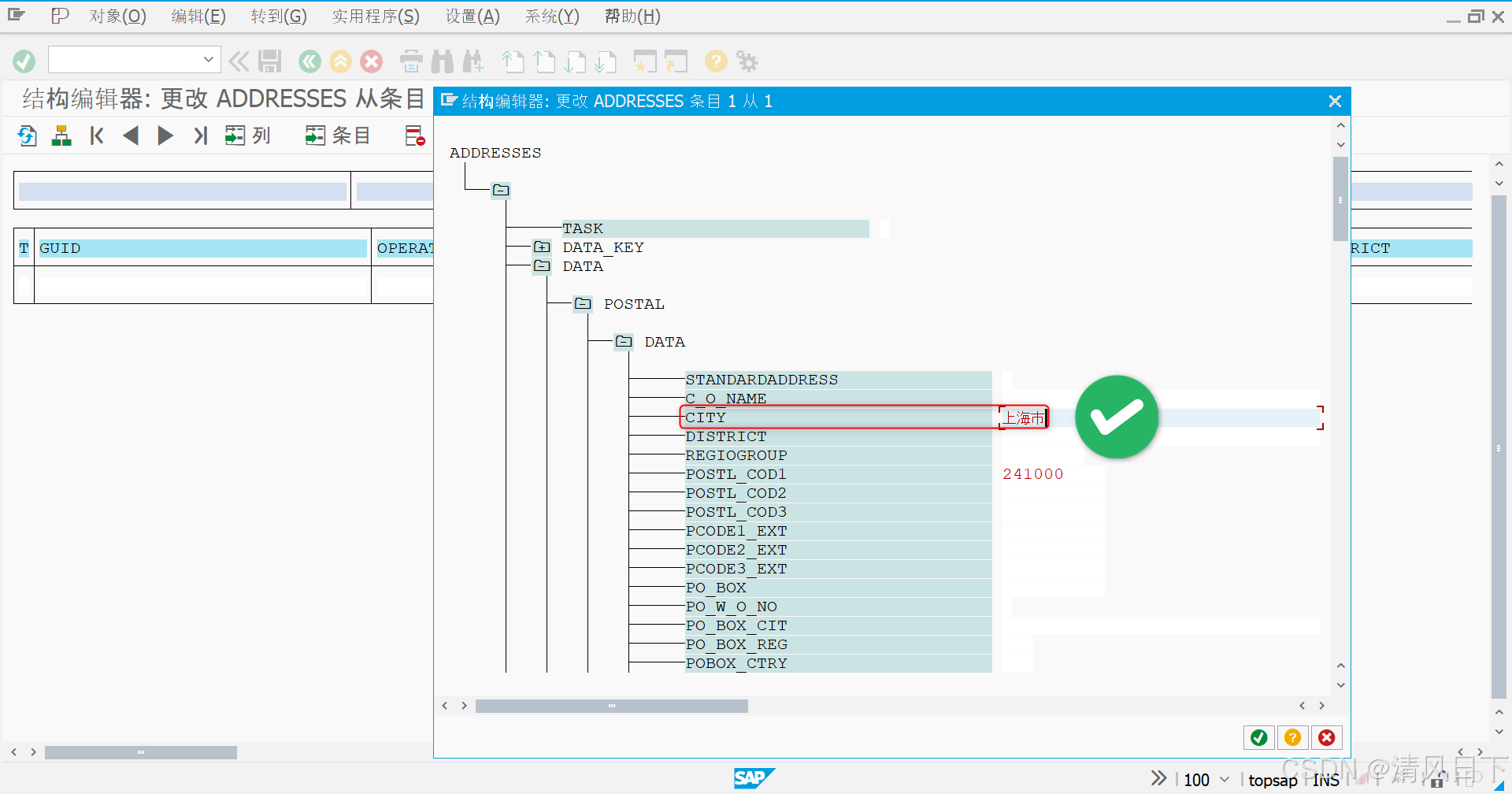Click the GUID column header
This screenshot has width=1512, height=794.
[202, 248]
